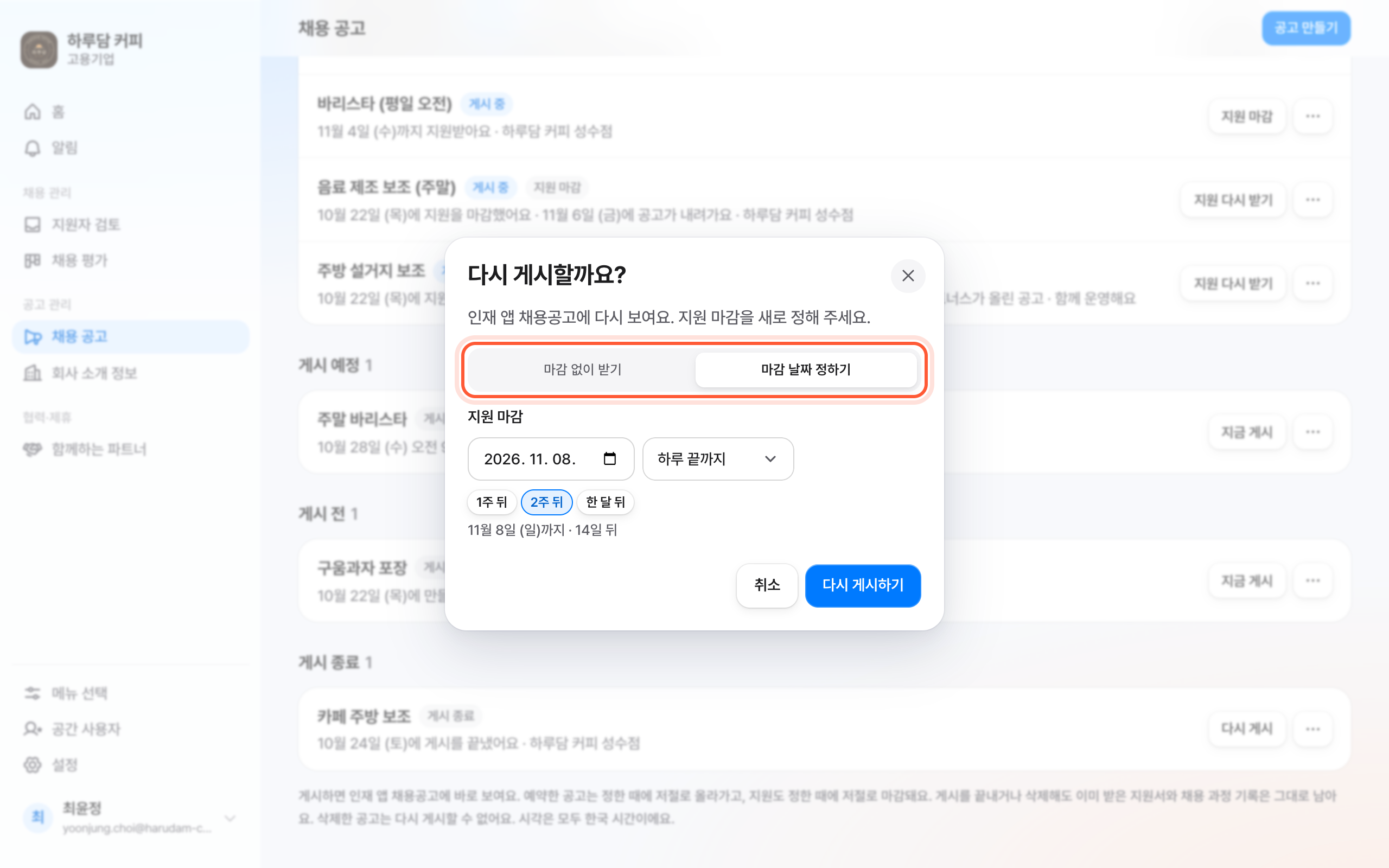Open 공간 사용자 people icon
Screen dimensions: 1389x868
(33, 729)
